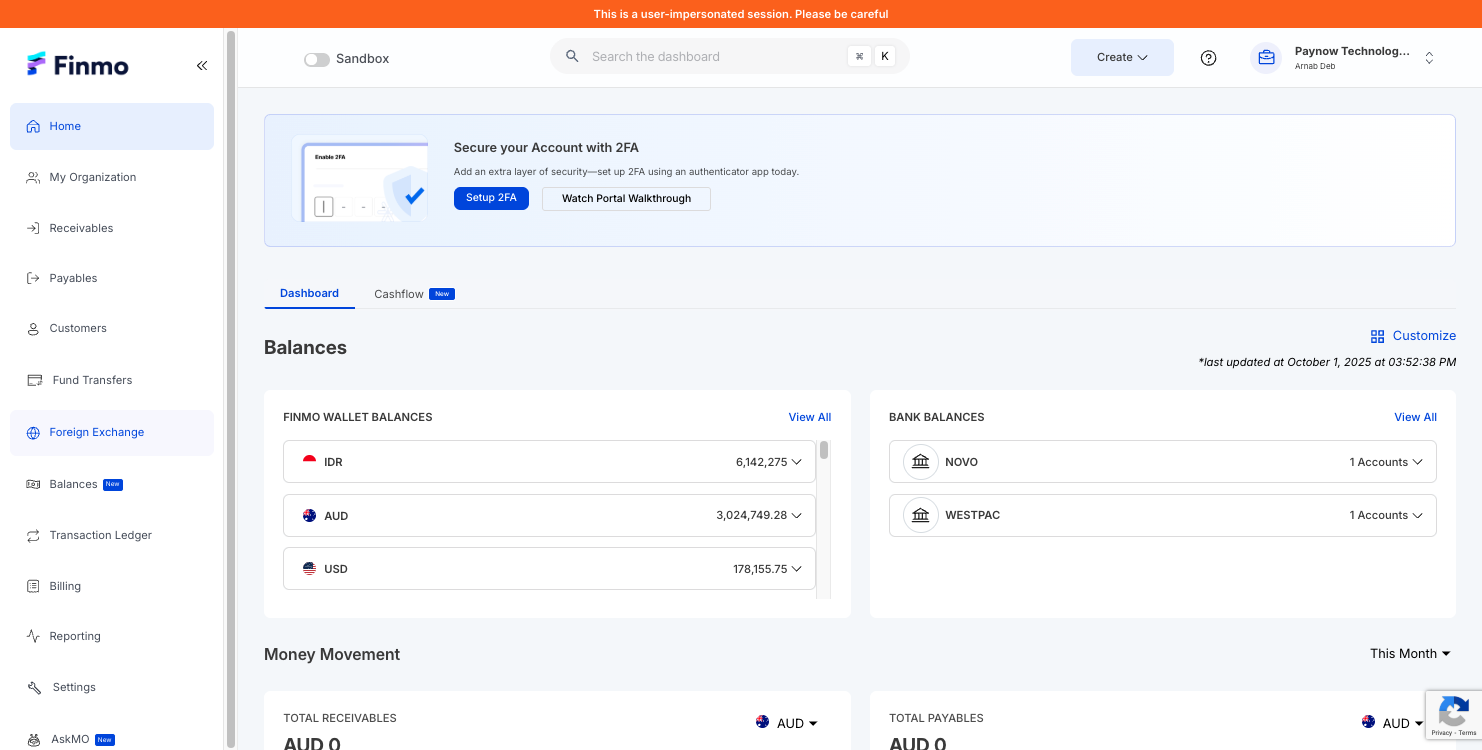This screenshot has width=1482, height=750.
Task: Click the sidebar vertical scrollbar
Action: pos(231,388)
